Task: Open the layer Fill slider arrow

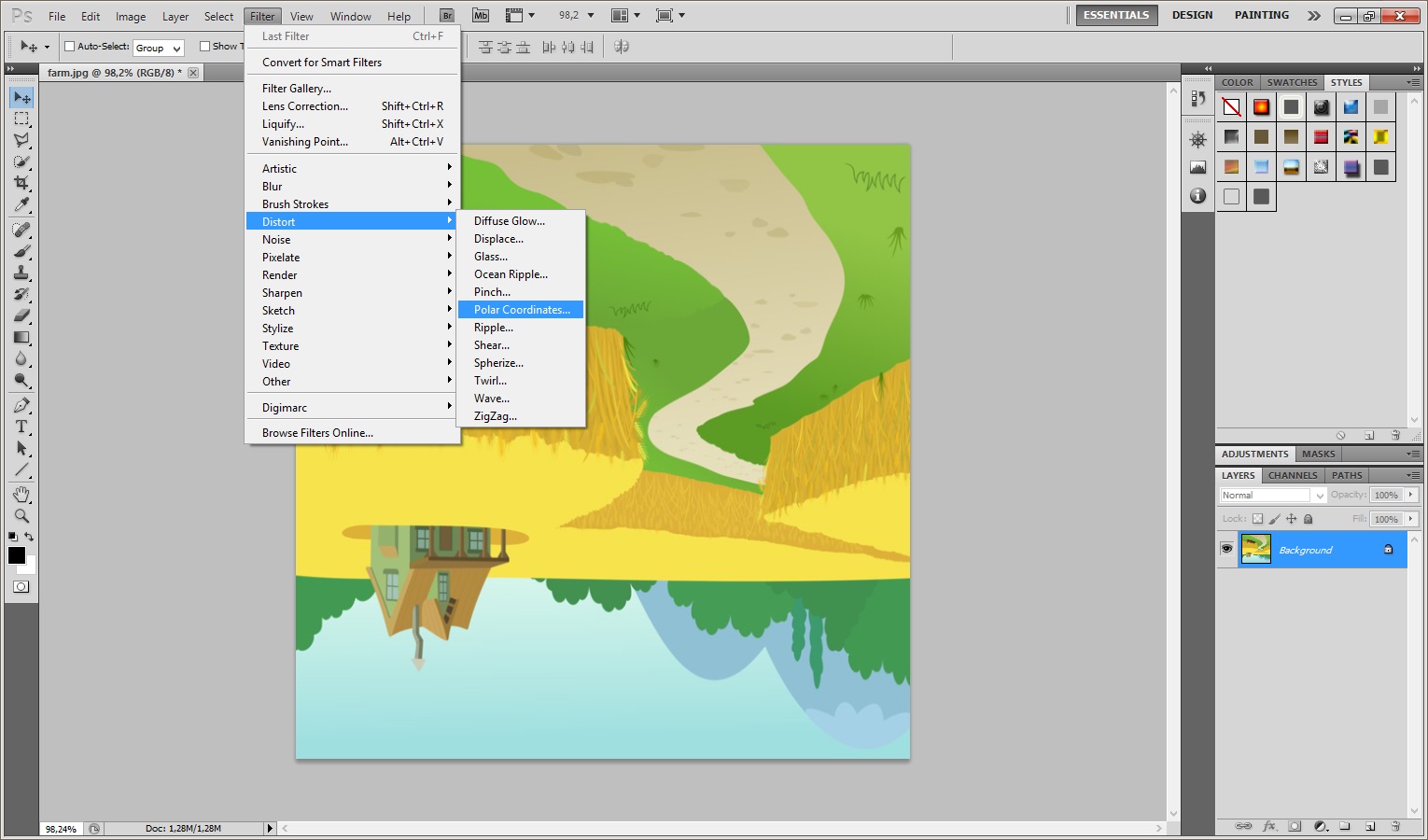Action: point(1411,519)
